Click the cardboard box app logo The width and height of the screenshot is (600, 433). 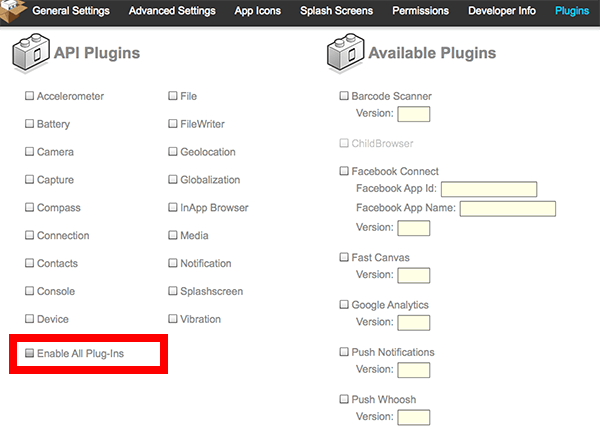pos(13,11)
